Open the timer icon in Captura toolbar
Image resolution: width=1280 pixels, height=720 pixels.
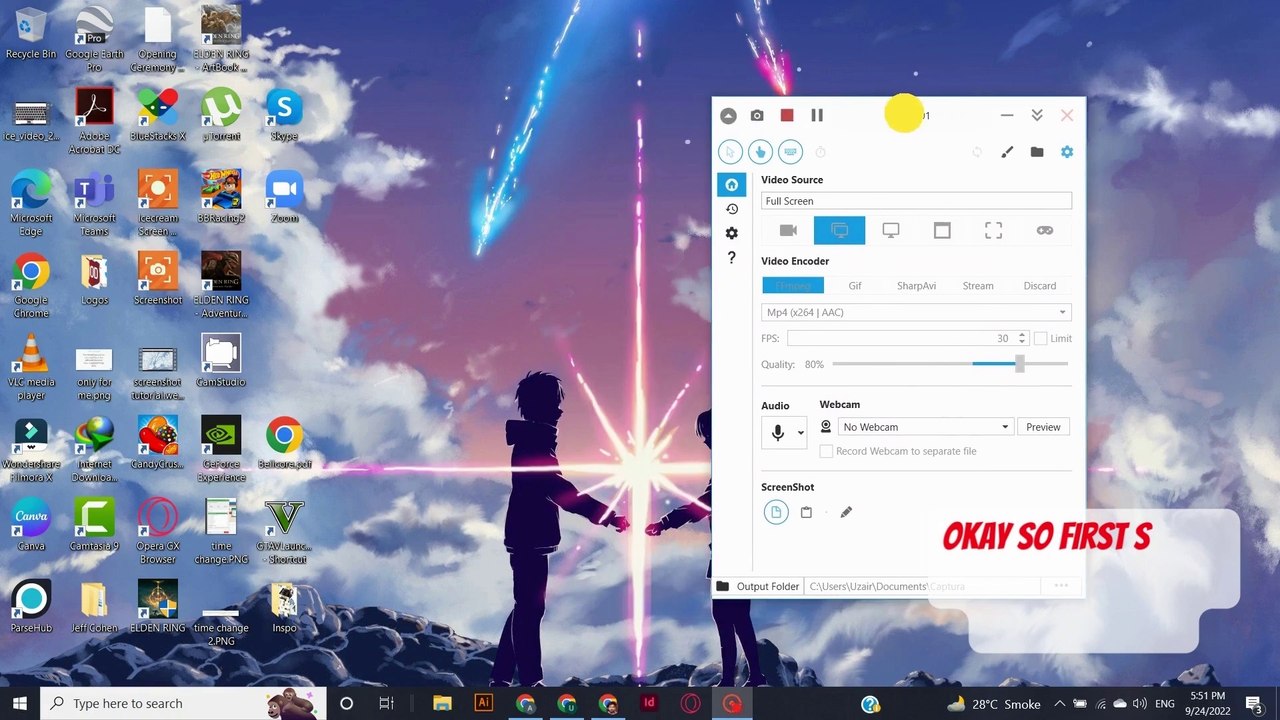point(820,152)
